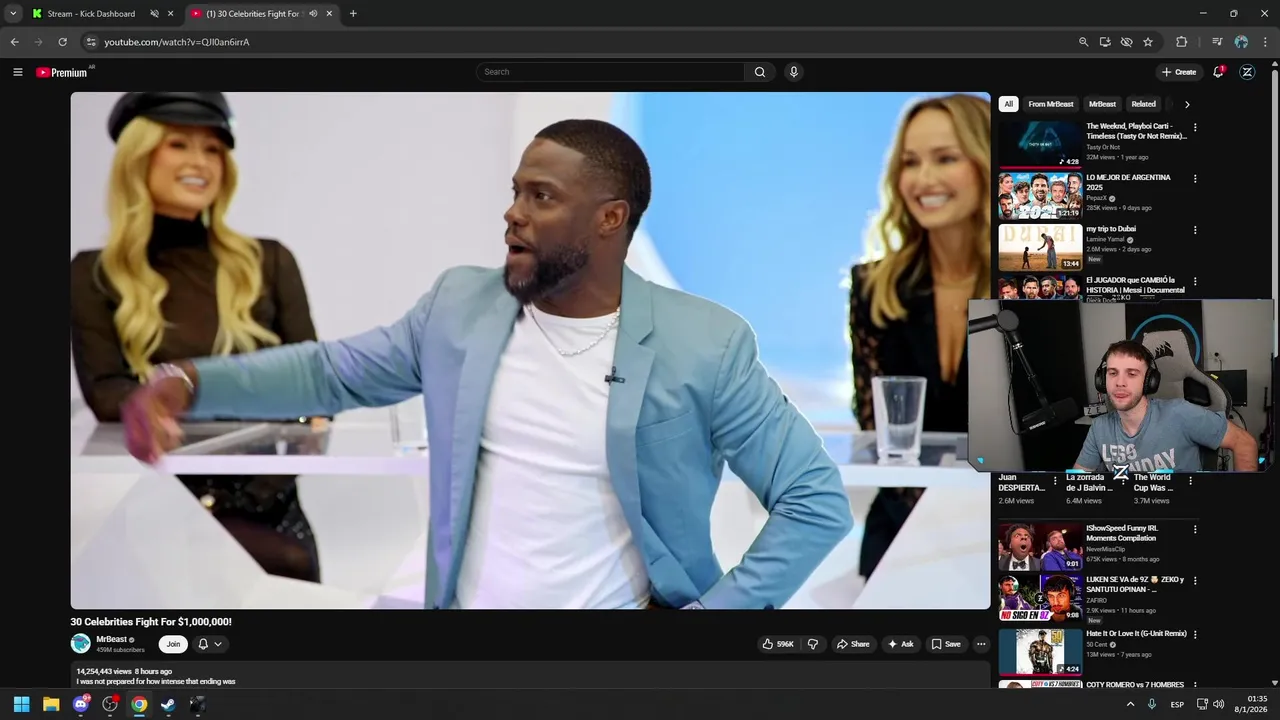1280x720 pixels.
Task: Open OBS Studio from the taskbar
Action: click(110, 704)
